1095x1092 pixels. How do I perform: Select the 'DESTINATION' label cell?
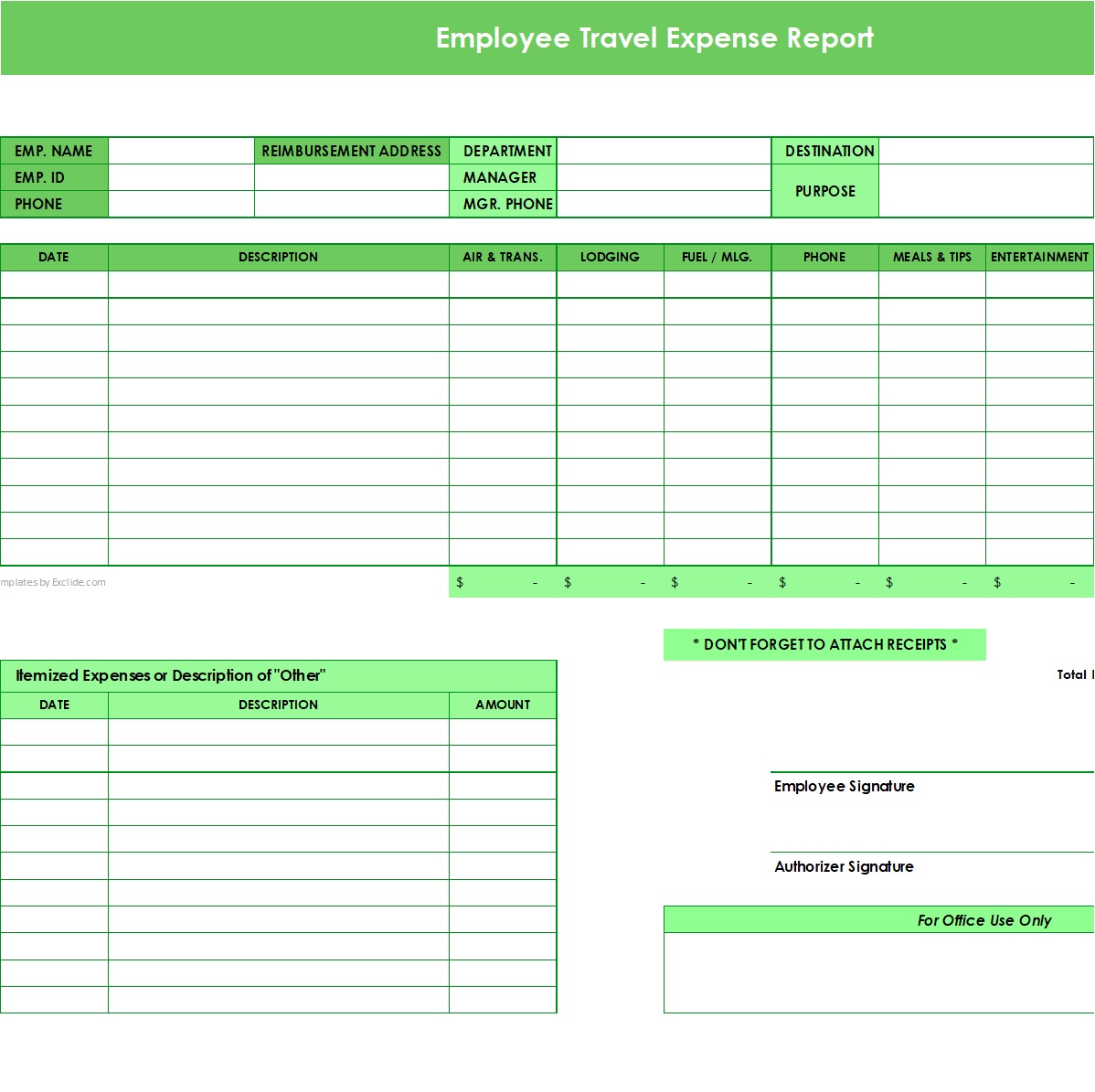tap(824, 151)
